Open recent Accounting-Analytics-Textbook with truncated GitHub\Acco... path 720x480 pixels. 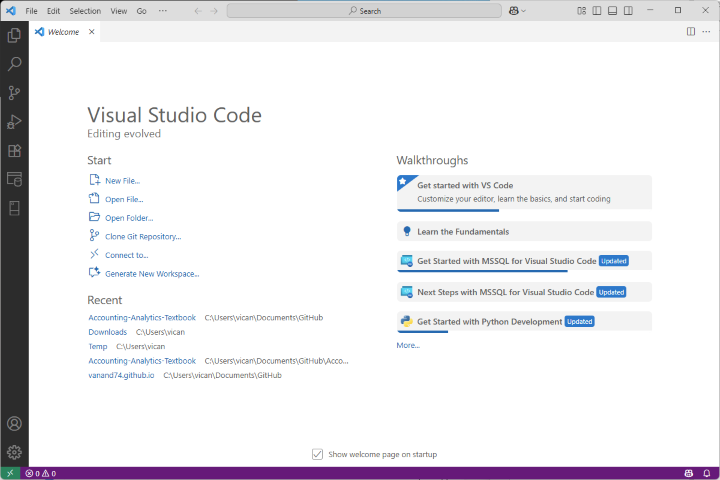(142, 361)
